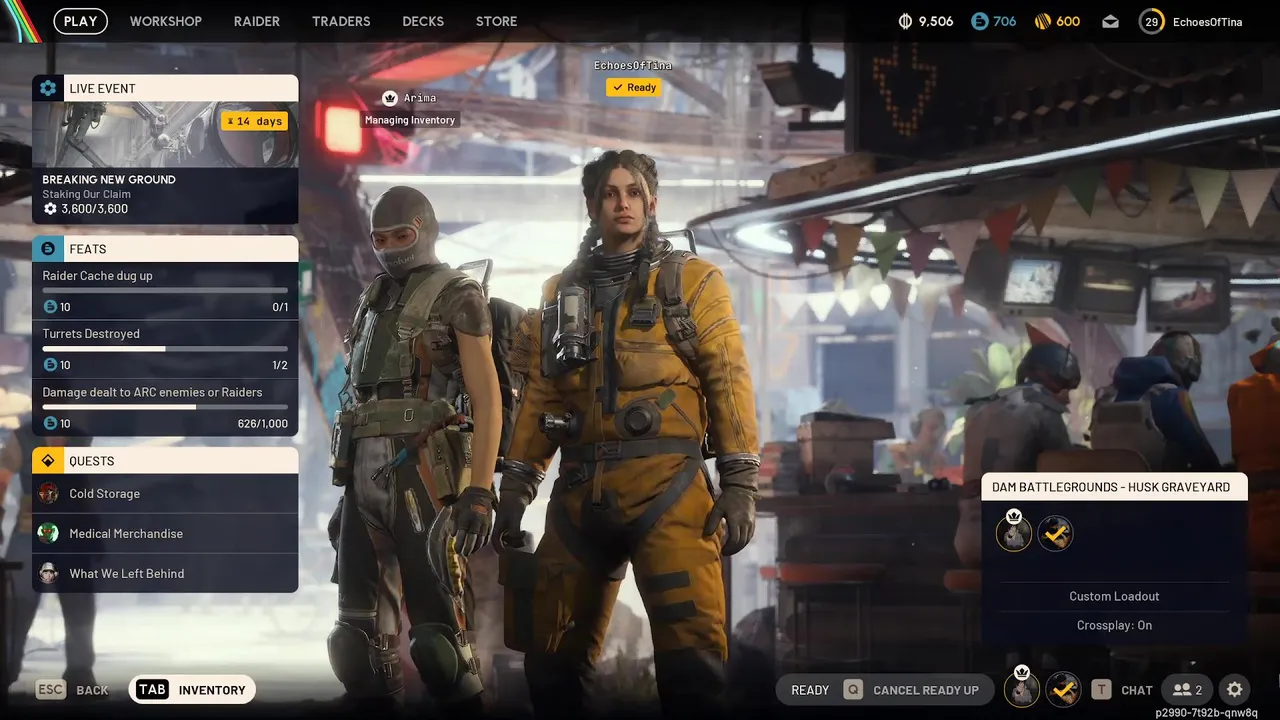Switch to the WORKSHOP tab
Screen dimensions: 1280x720
point(166,21)
